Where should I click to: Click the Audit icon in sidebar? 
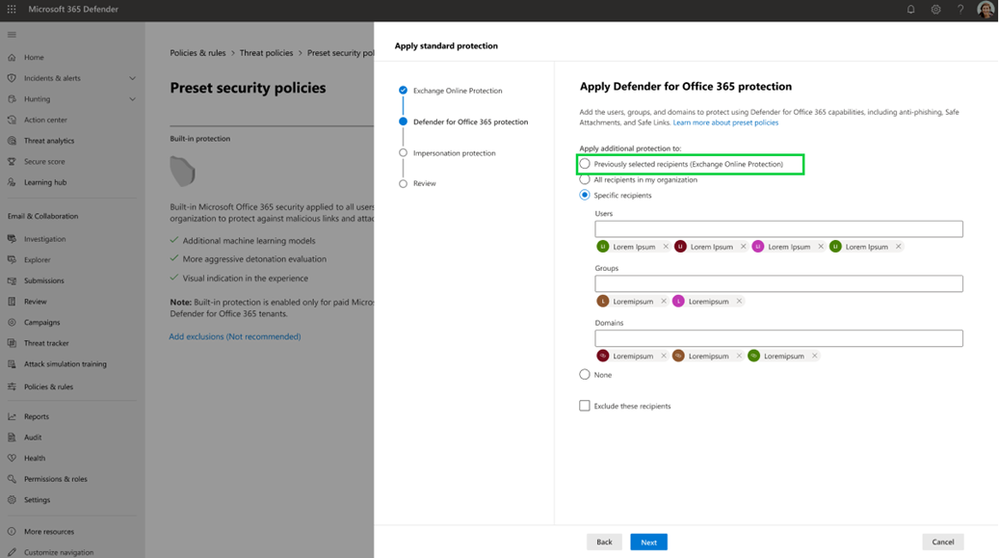11,437
